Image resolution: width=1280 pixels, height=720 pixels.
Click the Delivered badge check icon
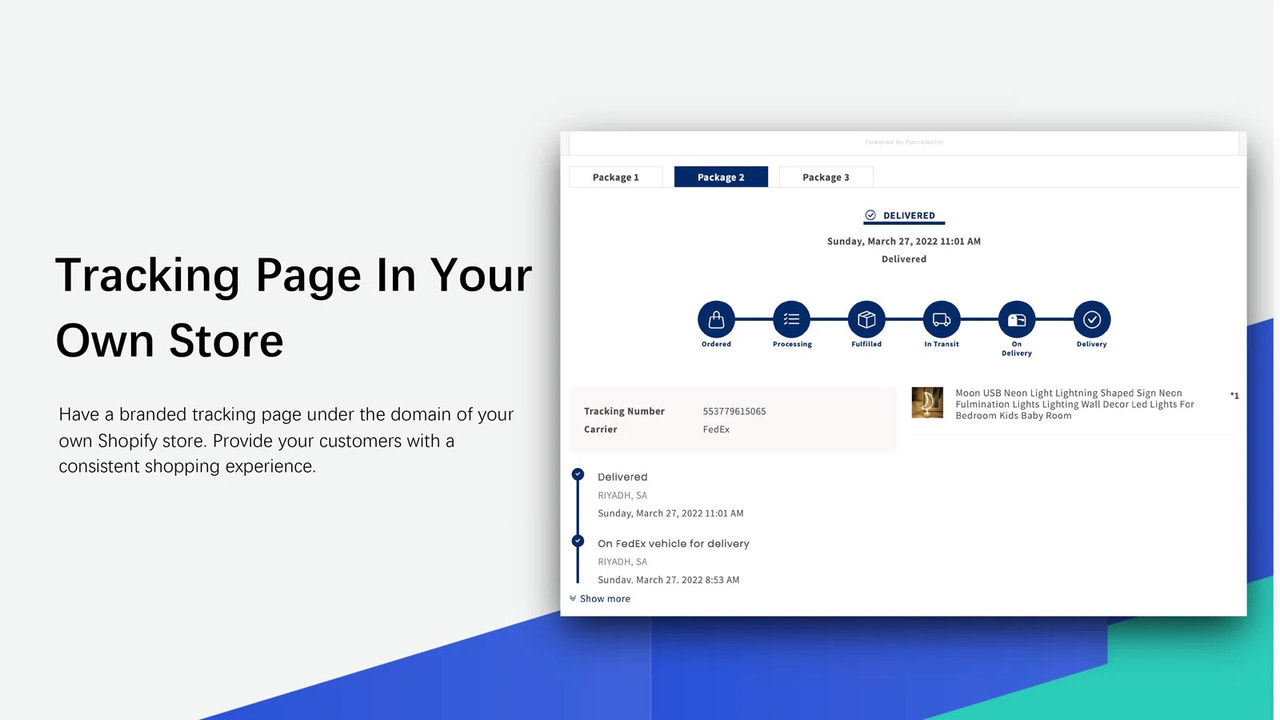pyautogui.click(x=871, y=214)
